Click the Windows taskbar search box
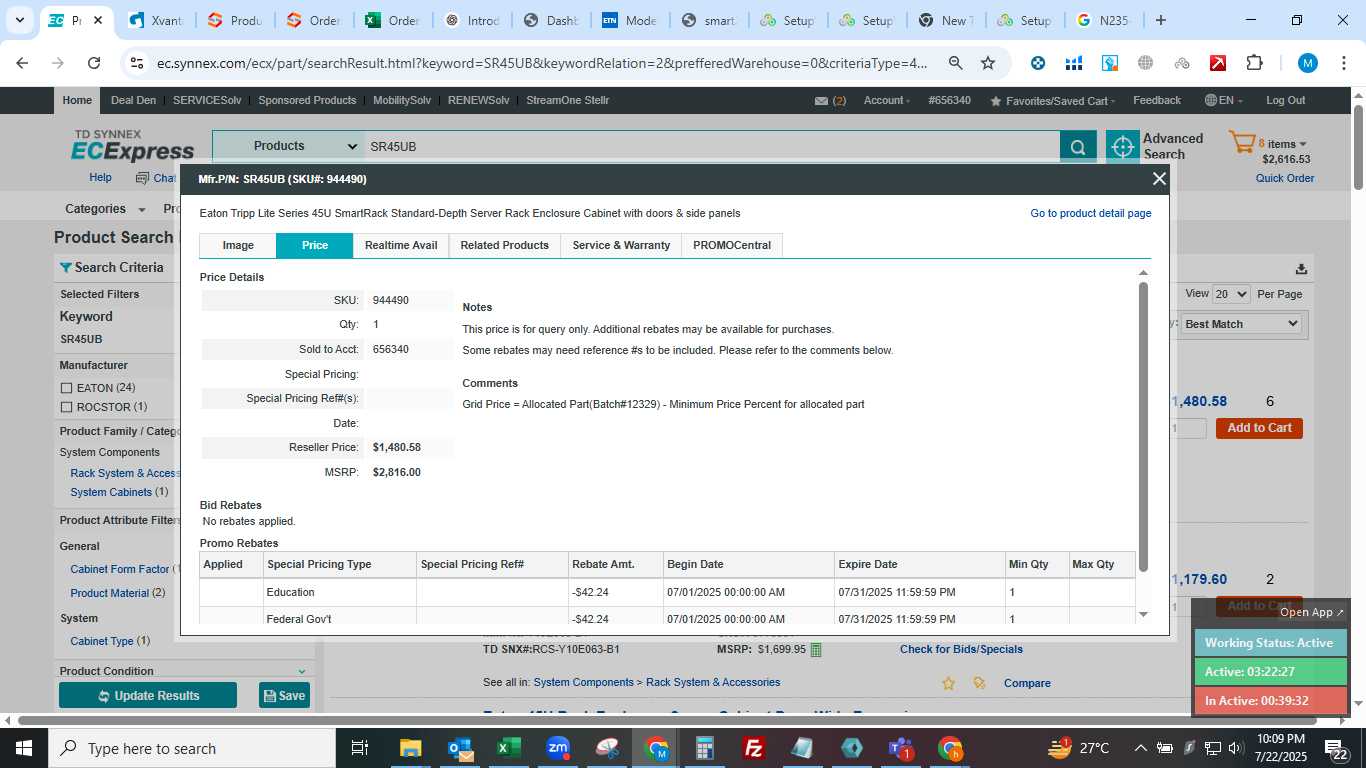This screenshot has width=1366, height=768. point(192,748)
